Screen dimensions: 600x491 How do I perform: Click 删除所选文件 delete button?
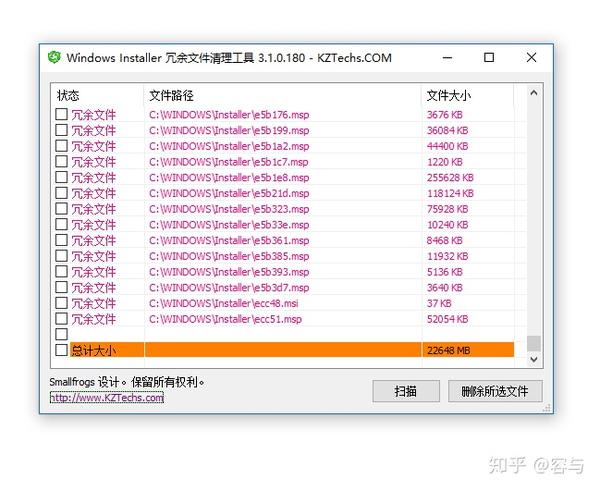[495, 391]
